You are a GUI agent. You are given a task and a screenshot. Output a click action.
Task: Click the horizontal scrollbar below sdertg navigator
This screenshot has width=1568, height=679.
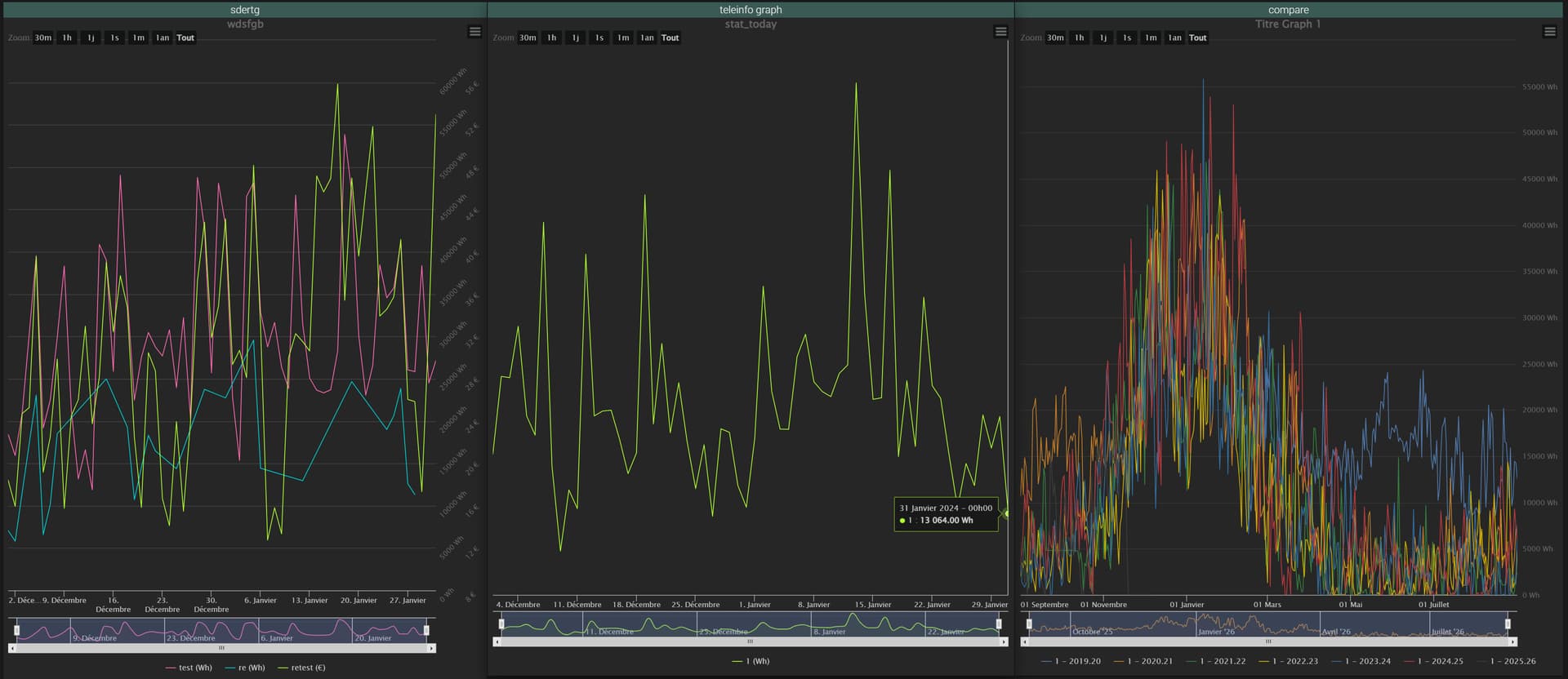click(x=221, y=648)
